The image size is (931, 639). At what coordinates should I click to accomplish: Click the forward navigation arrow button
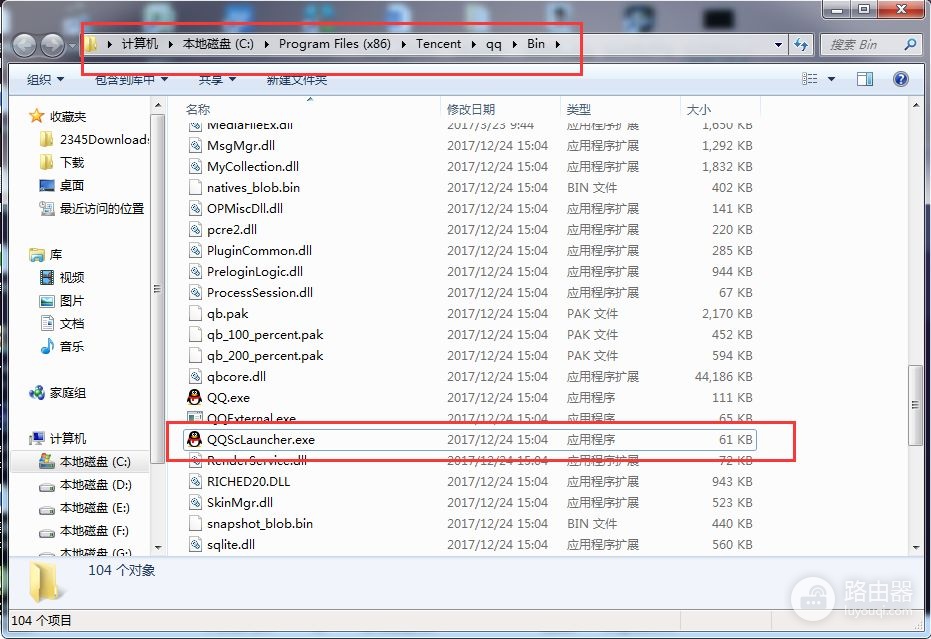pos(53,45)
